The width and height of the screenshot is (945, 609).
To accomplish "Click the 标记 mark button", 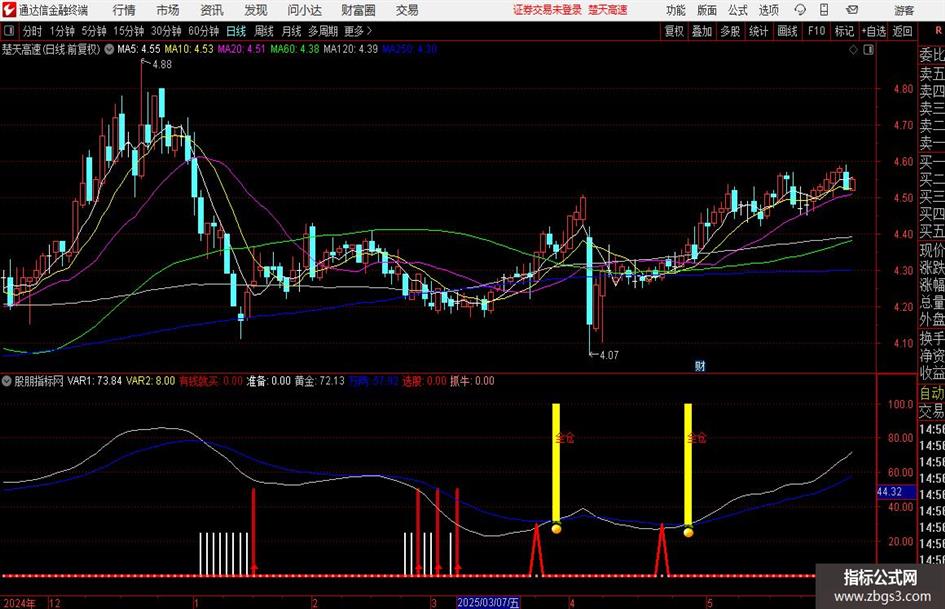I will tap(844, 31).
